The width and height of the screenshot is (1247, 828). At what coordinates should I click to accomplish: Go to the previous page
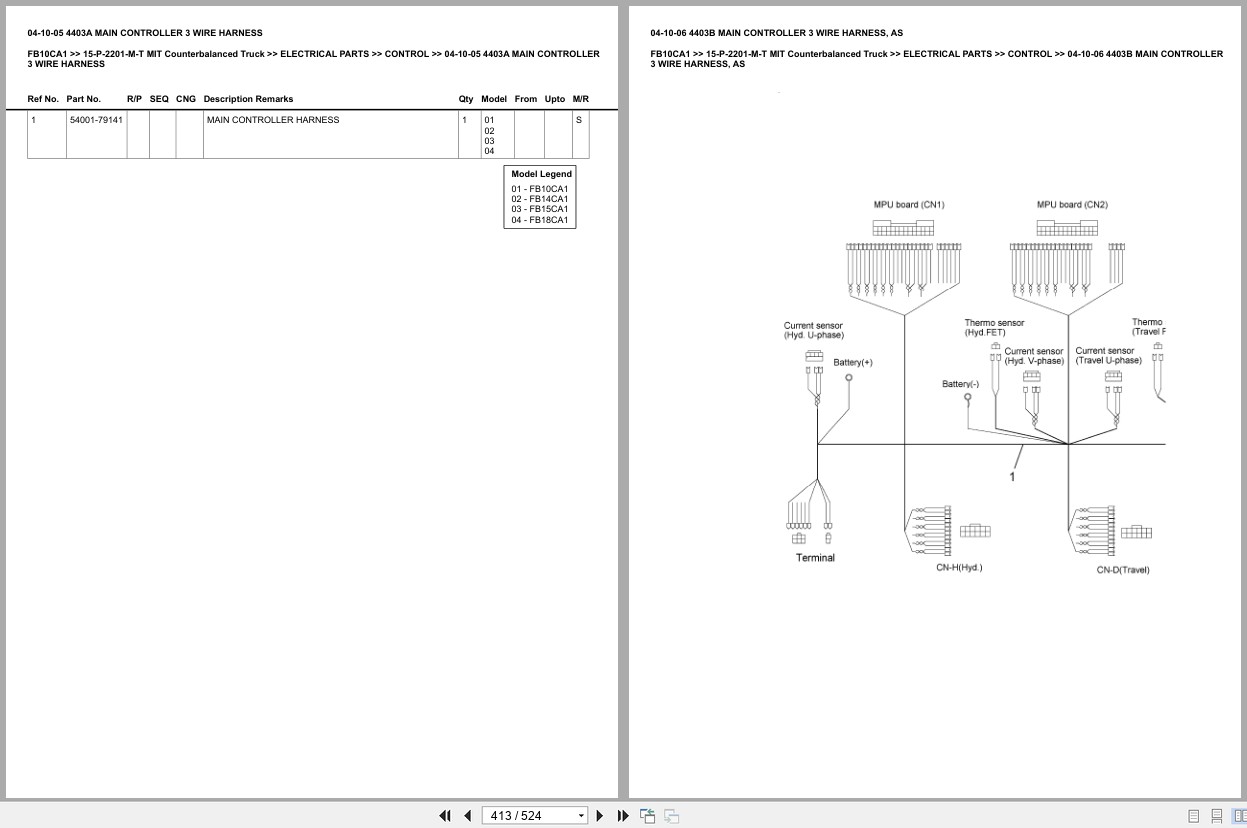pos(467,816)
